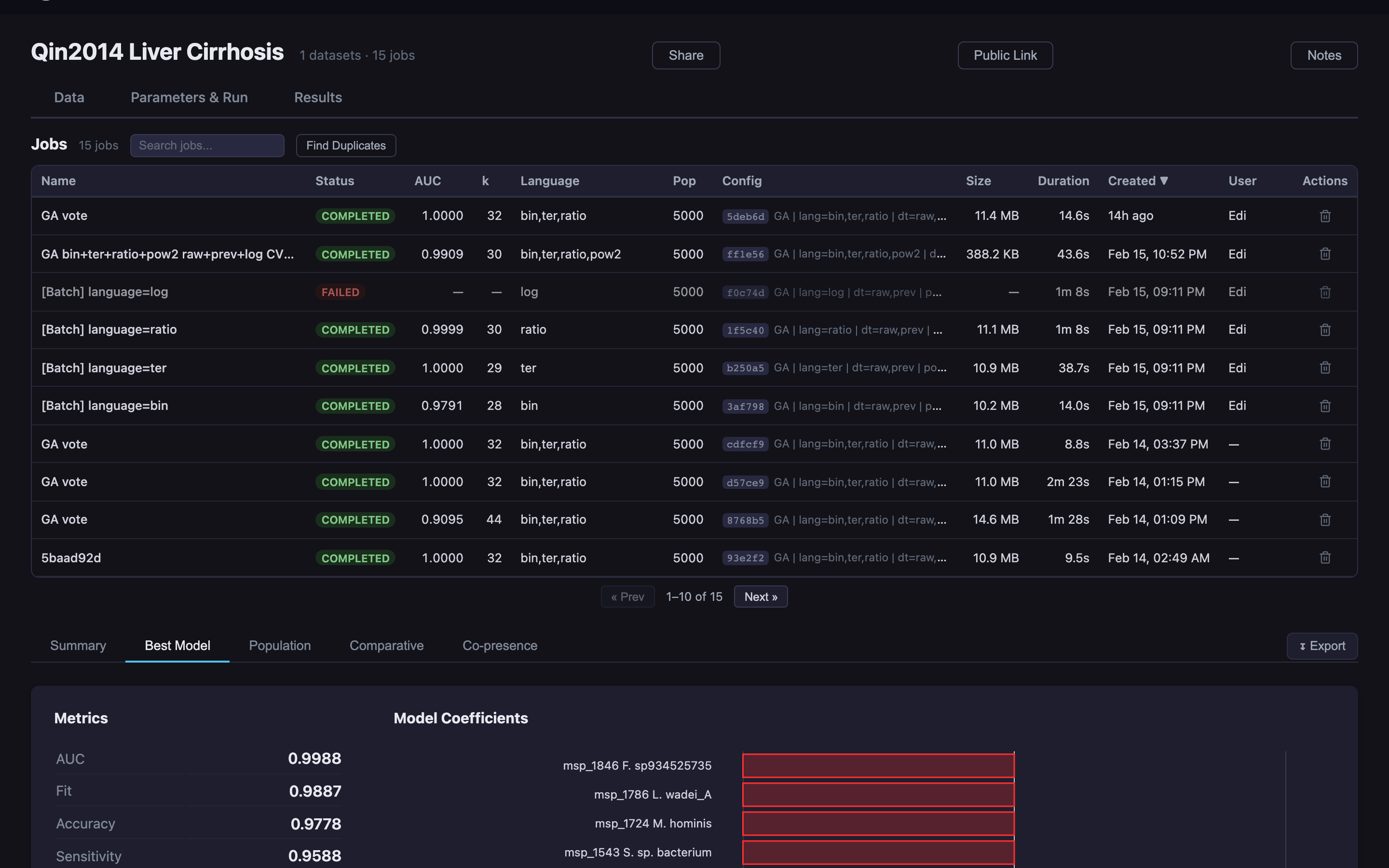Open the Co-presence tab
This screenshot has width=1389, height=868.
coord(499,646)
